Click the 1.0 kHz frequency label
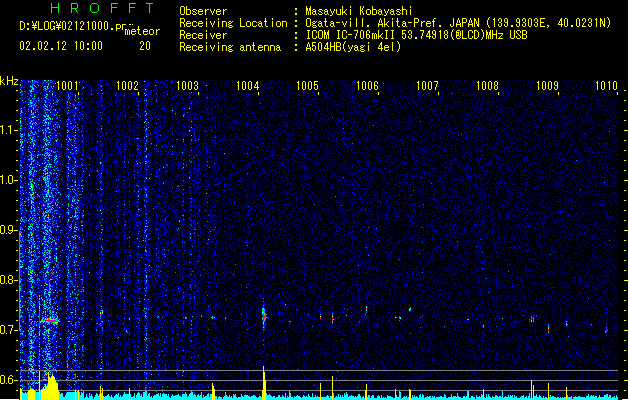Image resolution: width=629 pixels, height=400 pixels. 9,180
